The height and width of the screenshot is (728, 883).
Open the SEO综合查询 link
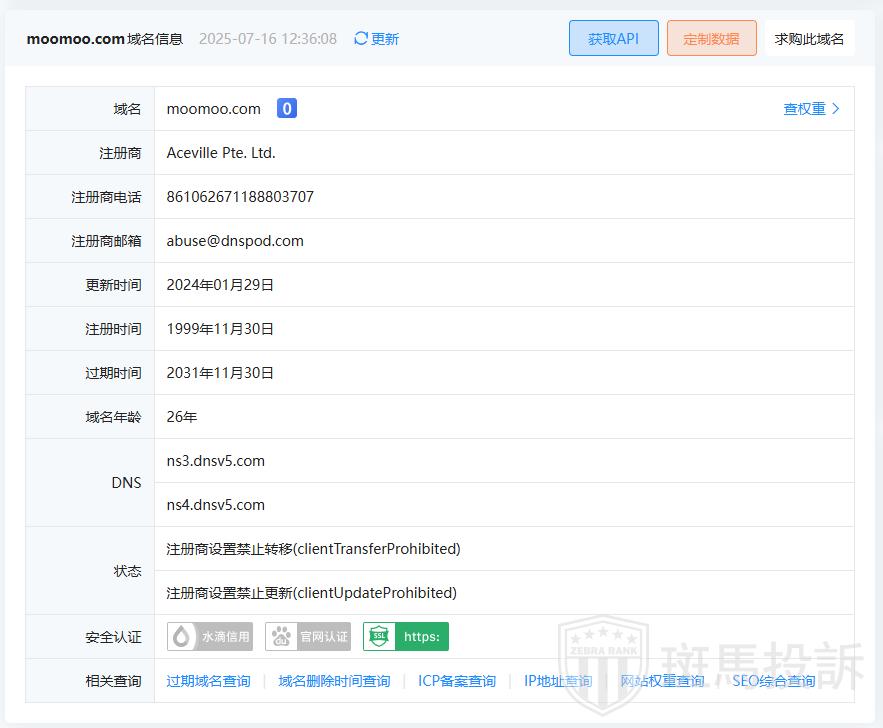pos(773,681)
